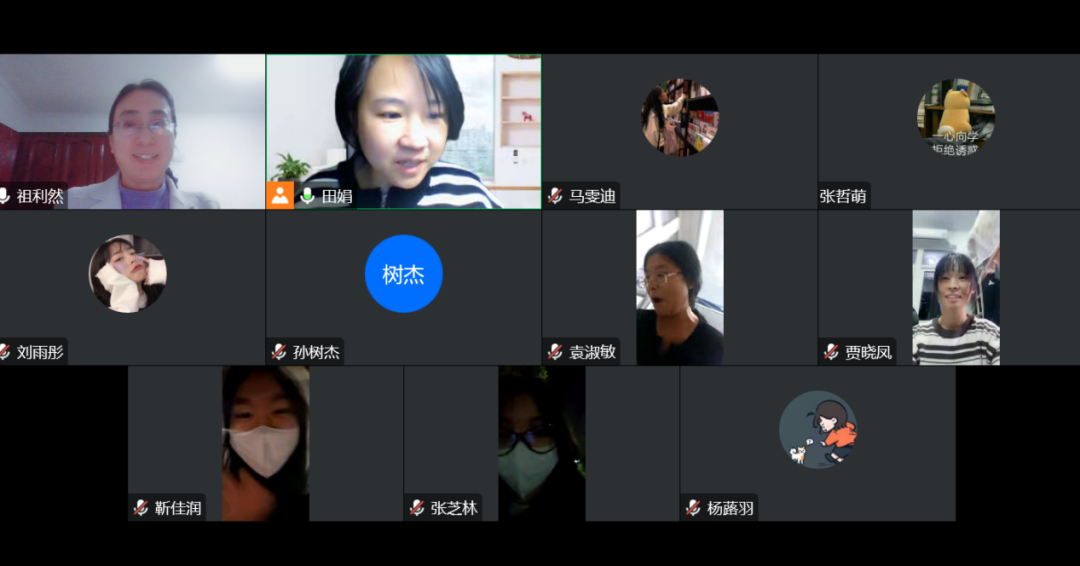Image resolution: width=1080 pixels, height=566 pixels.
Task: Click the orange host icon beside 田娟
Action: pyautogui.click(x=280, y=196)
